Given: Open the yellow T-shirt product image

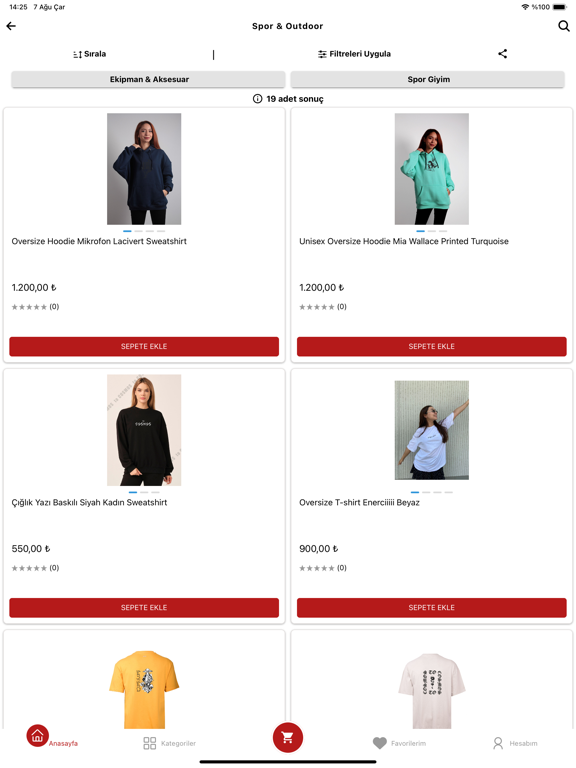Looking at the screenshot, I should [x=144, y=689].
